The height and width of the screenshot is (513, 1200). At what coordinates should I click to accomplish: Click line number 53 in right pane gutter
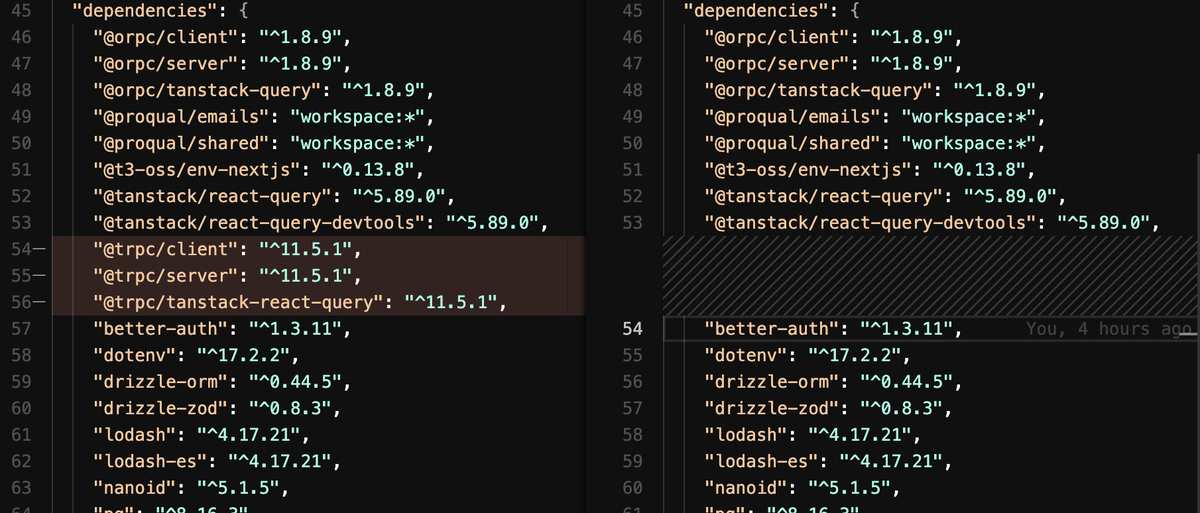point(633,221)
